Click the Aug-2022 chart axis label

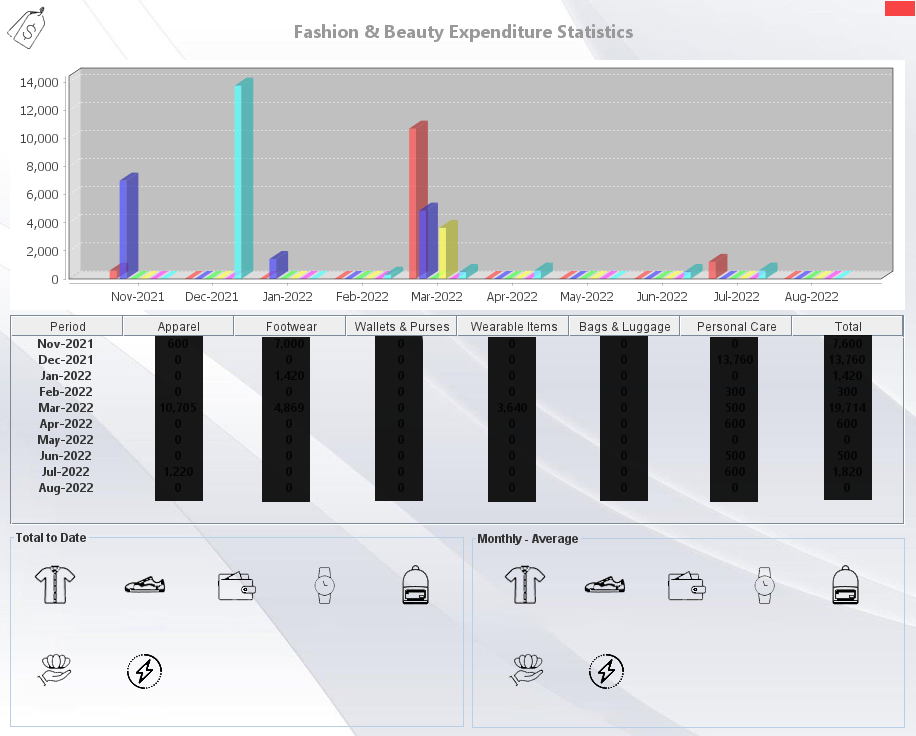pyautogui.click(x=811, y=296)
